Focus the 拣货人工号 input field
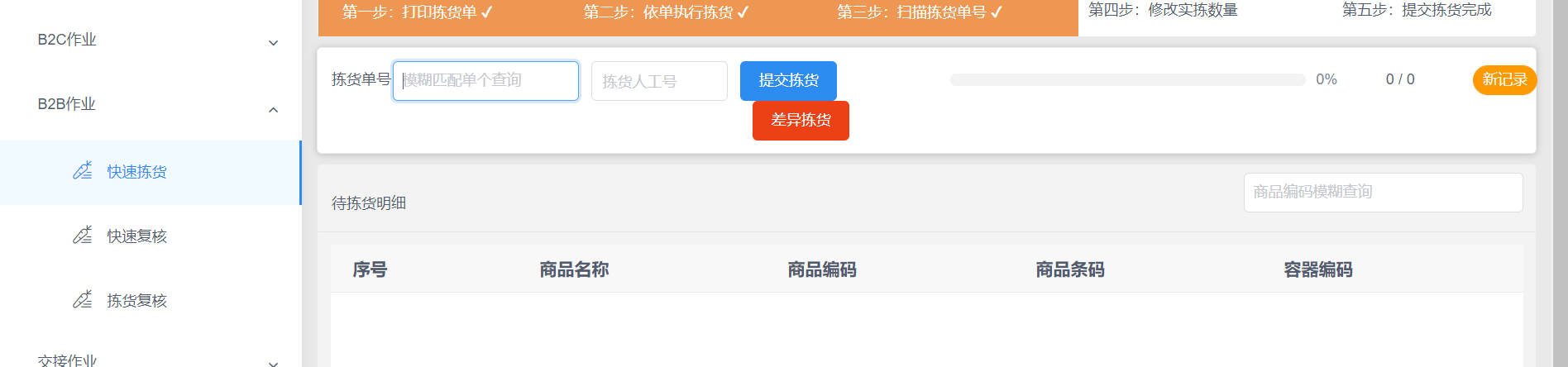Image resolution: width=1568 pixels, height=367 pixels. pos(659,81)
